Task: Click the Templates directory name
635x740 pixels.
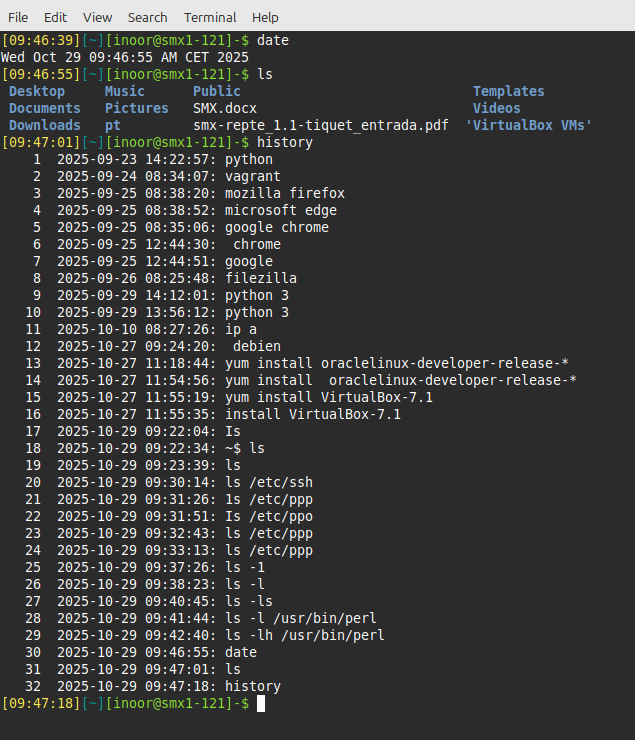Action: (x=509, y=92)
